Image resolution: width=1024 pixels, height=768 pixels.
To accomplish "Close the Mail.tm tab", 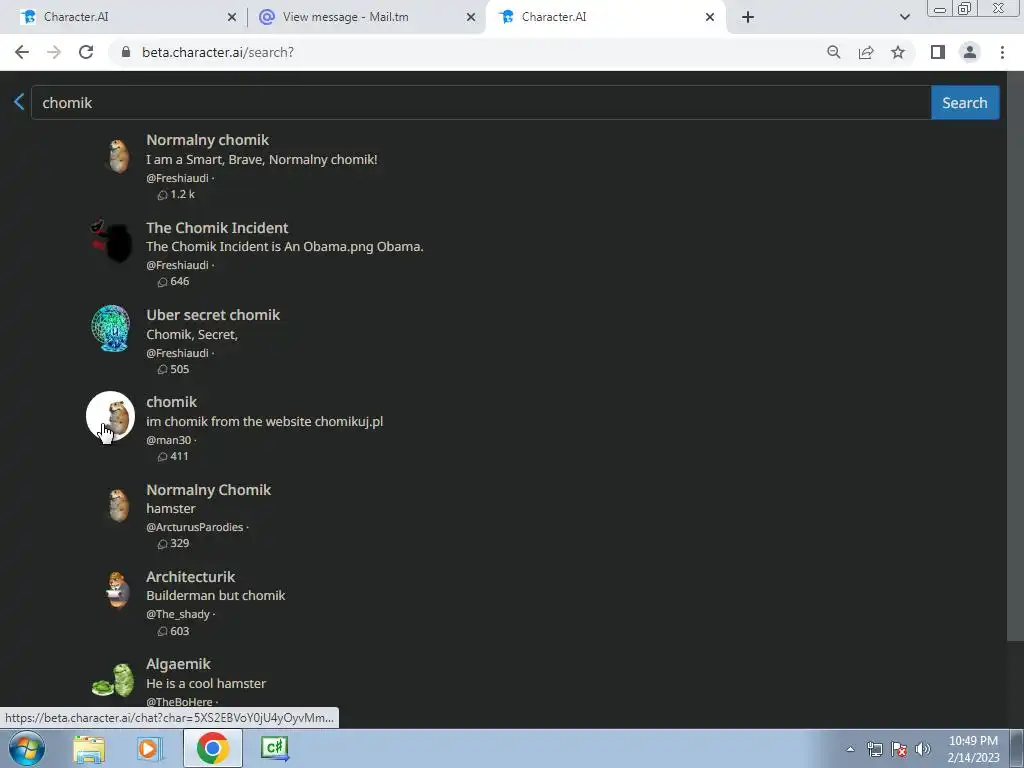I will click(x=471, y=17).
